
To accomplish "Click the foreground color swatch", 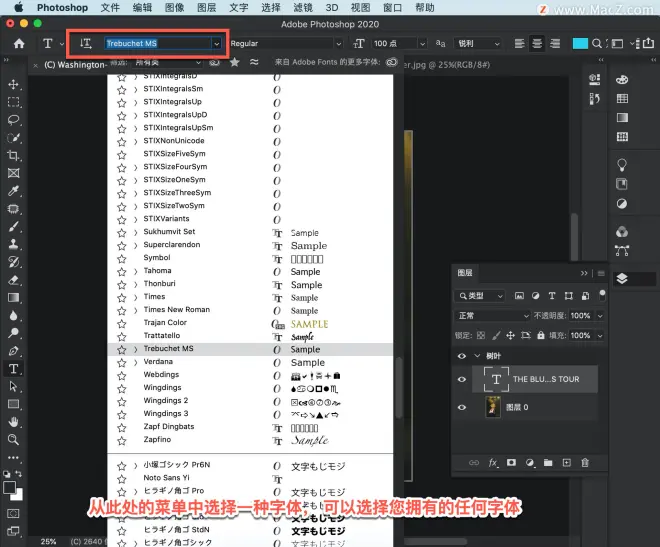I will point(9,488).
